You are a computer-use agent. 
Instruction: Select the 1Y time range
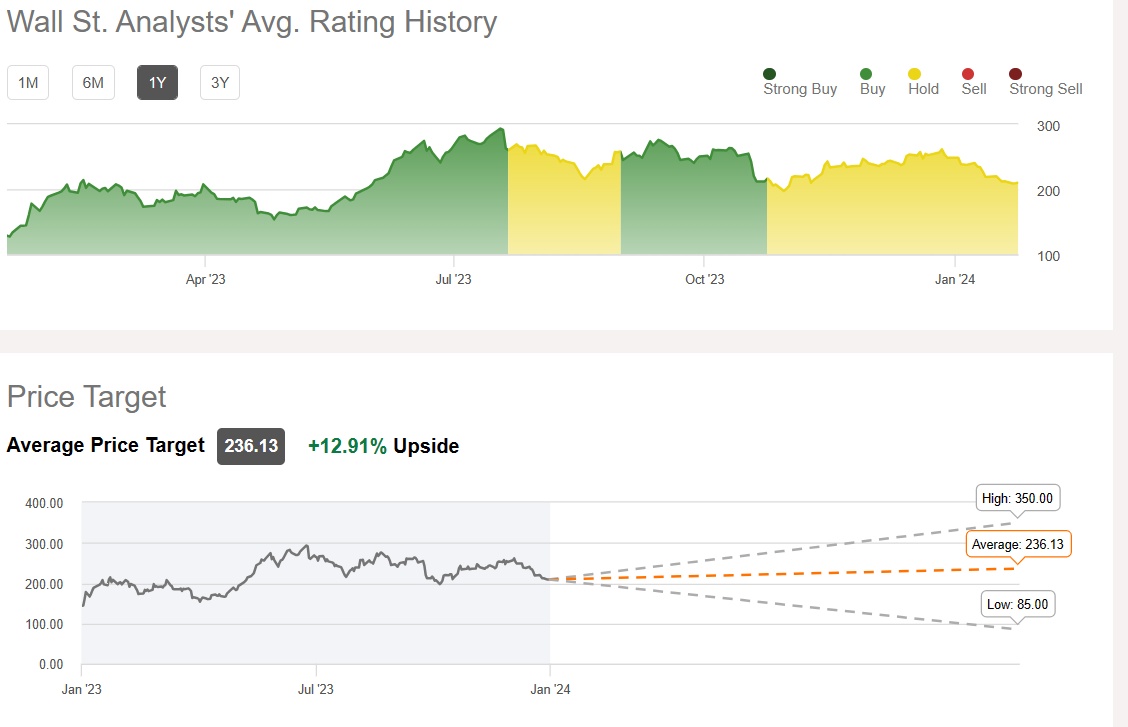(157, 83)
